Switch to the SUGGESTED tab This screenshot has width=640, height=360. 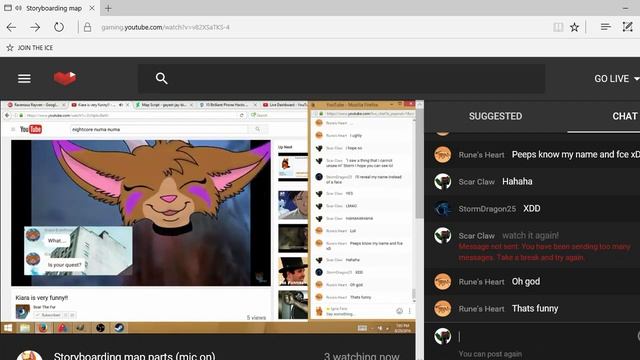(495, 116)
